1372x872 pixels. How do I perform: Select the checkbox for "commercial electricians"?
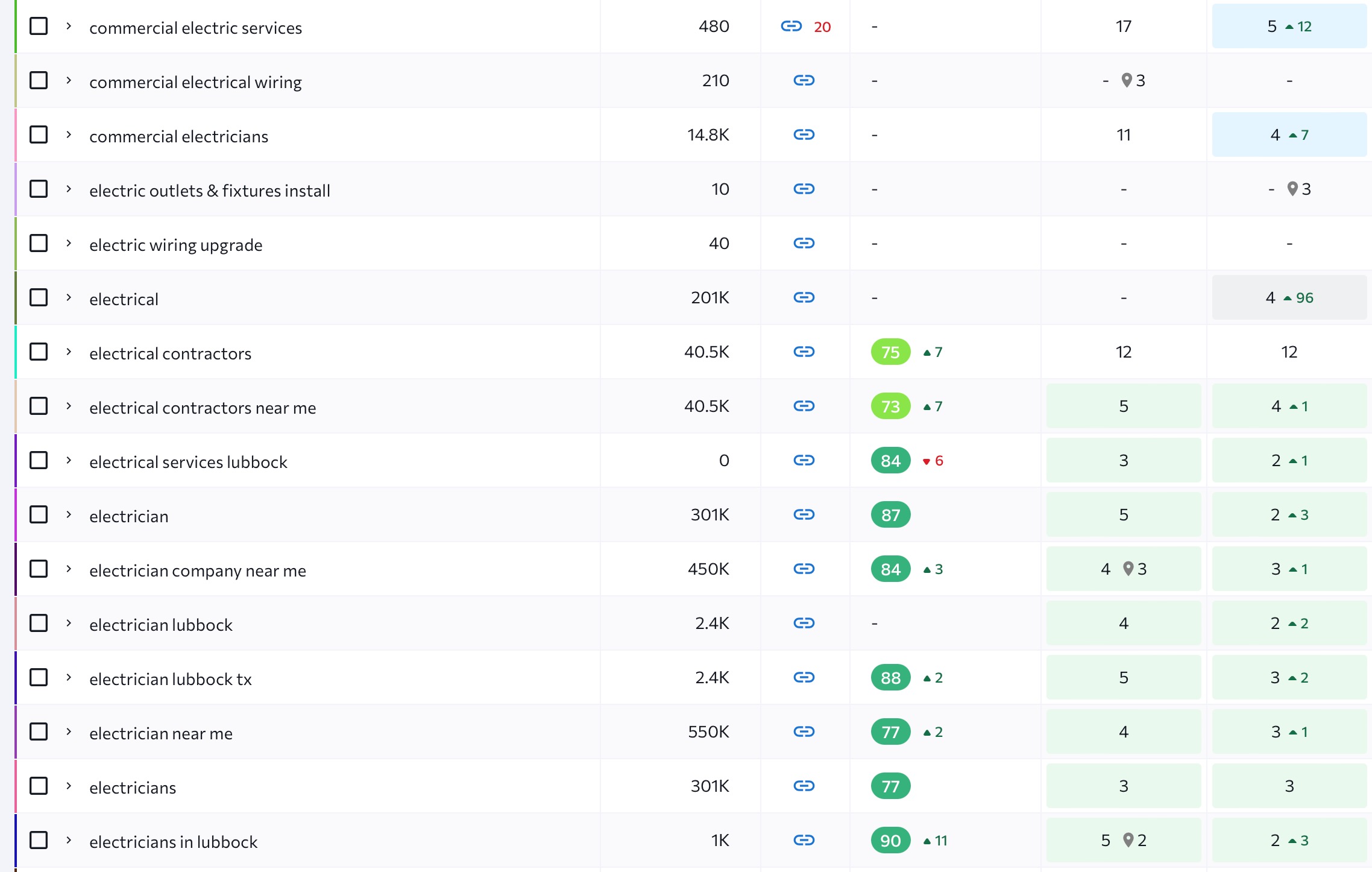point(39,134)
